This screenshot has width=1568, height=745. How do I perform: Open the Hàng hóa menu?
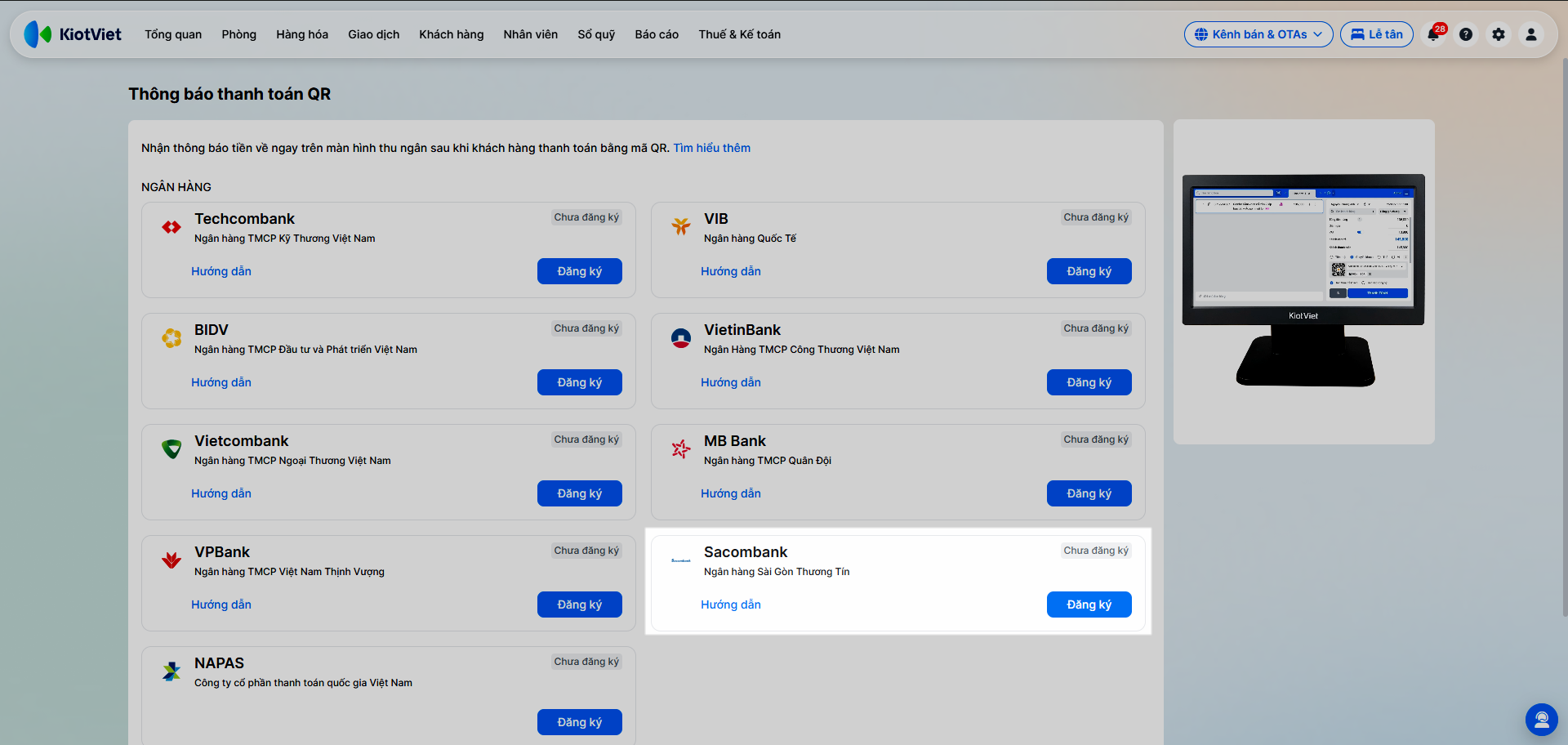302,34
